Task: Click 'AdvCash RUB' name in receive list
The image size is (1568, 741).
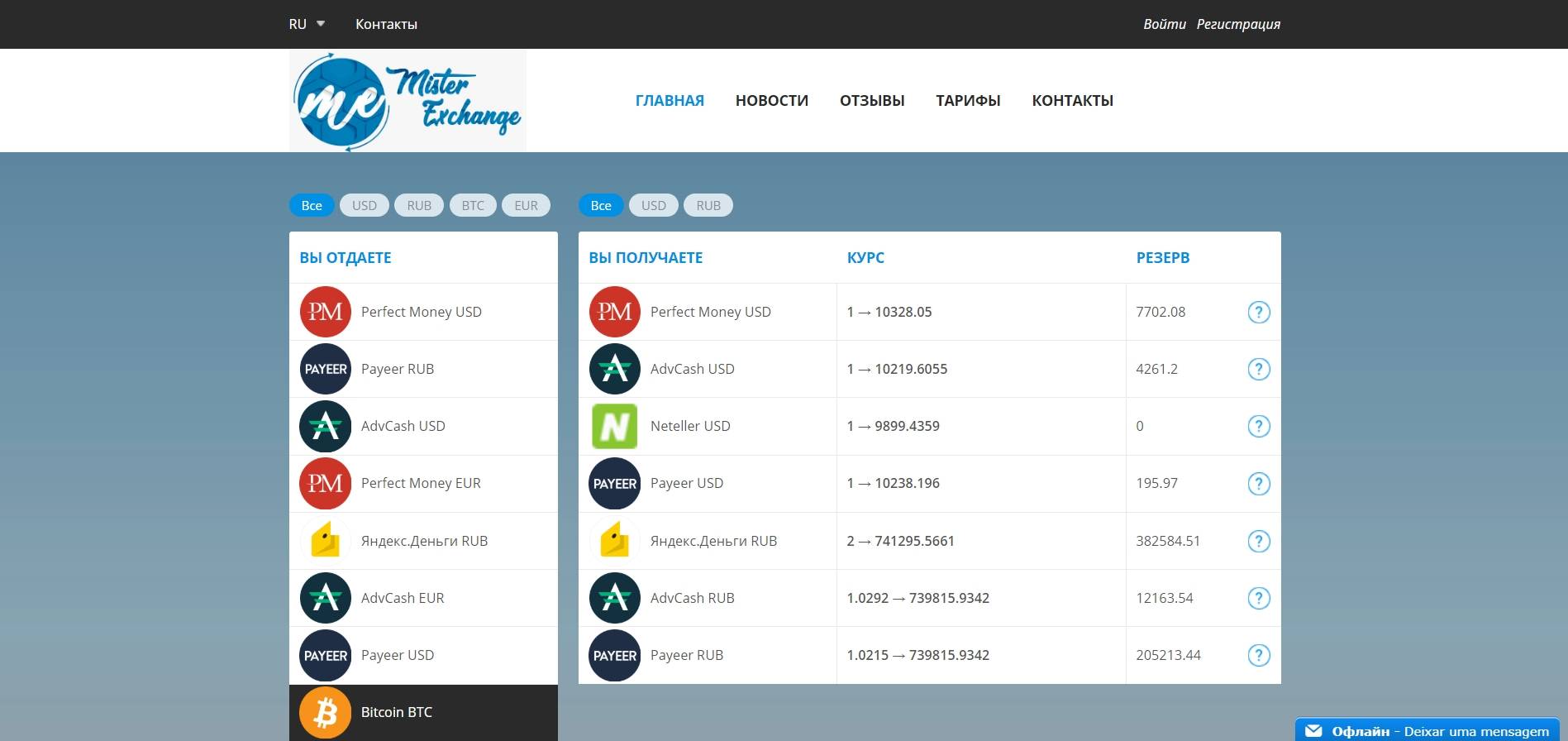Action: pos(693,598)
